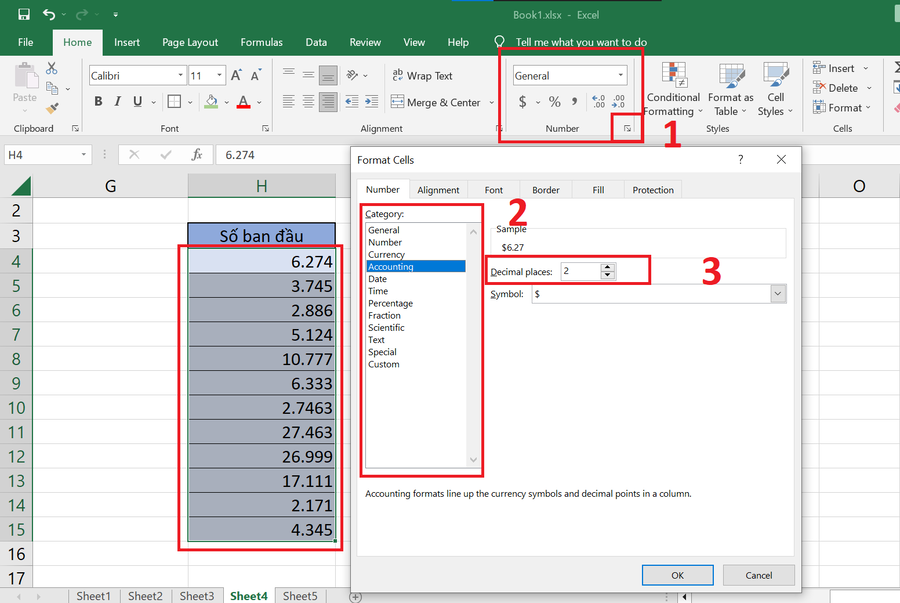900x603 pixels.
Task: Open the fill color dropdown arrow
Action: click(226, 102)
